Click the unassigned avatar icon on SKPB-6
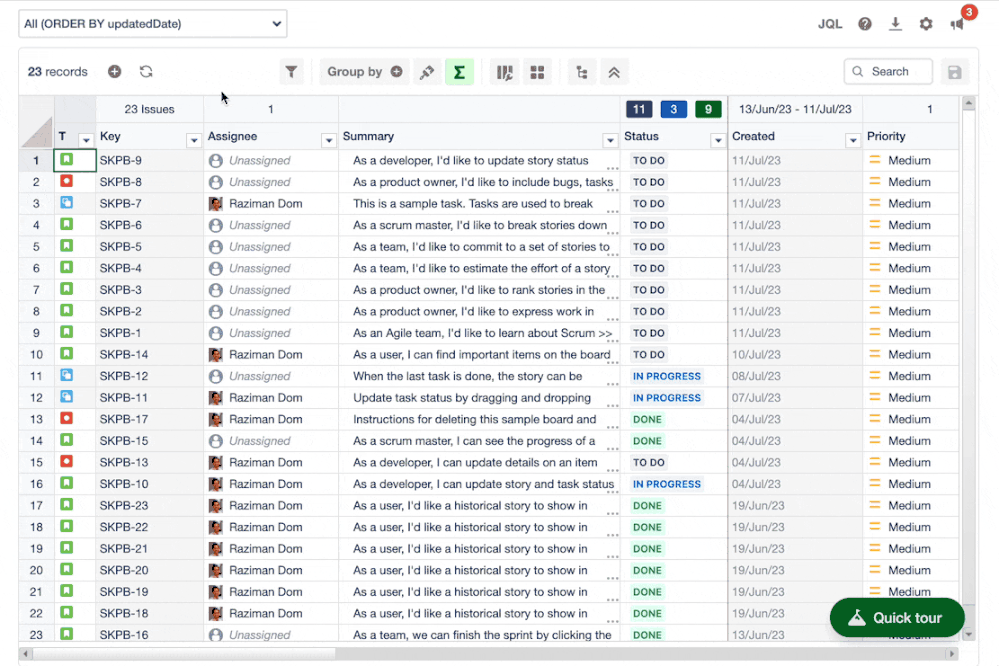The width and height of the screenshot is (999, 666). tap(216, 226)
